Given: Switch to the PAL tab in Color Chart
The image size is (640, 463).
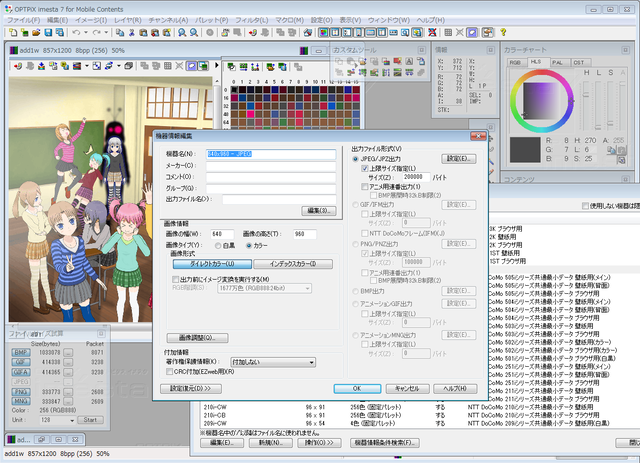Looking at the screenshot, I should pos(557,62).
